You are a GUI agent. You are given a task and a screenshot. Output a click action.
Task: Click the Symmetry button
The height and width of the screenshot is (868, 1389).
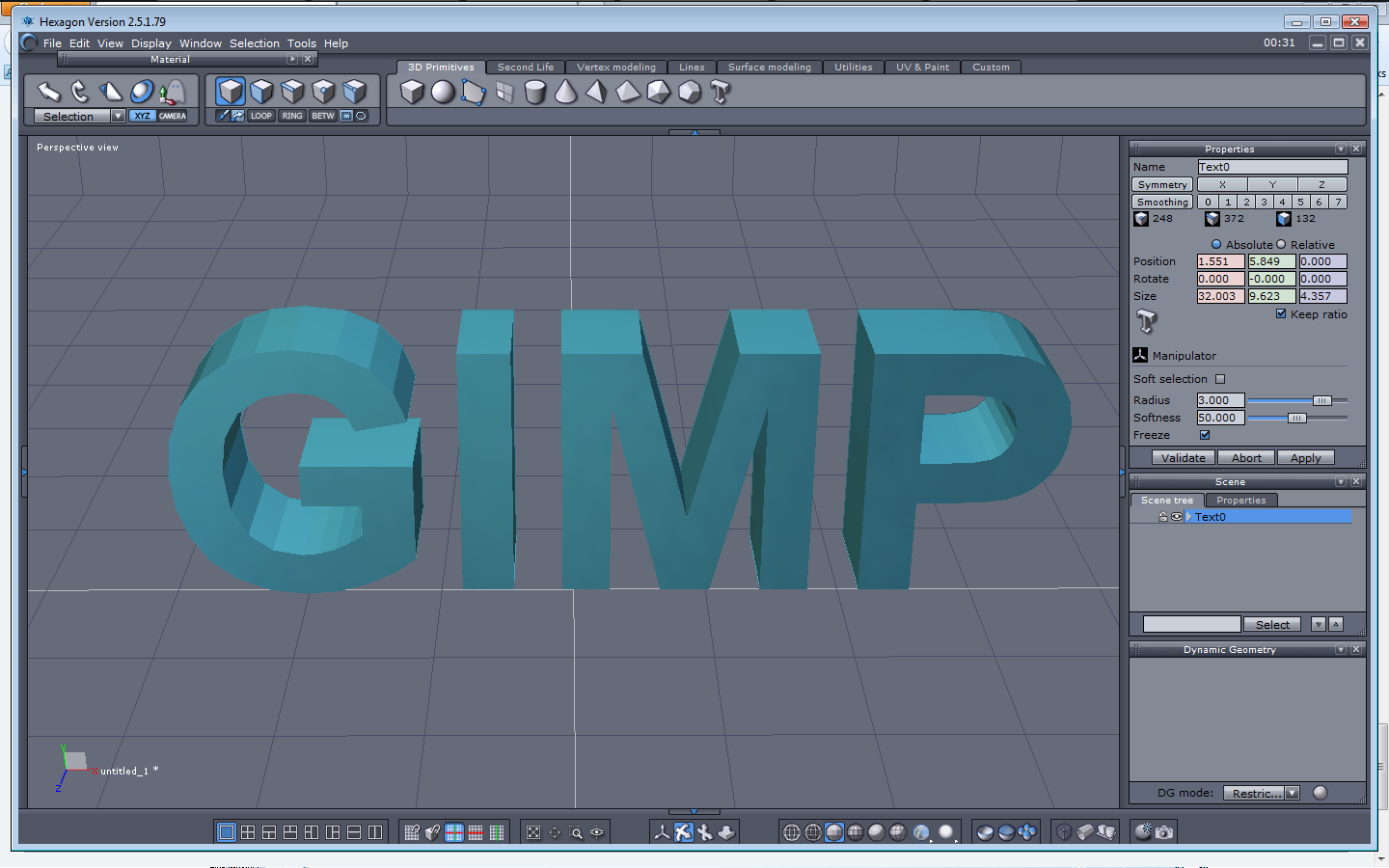point(1162,184)
